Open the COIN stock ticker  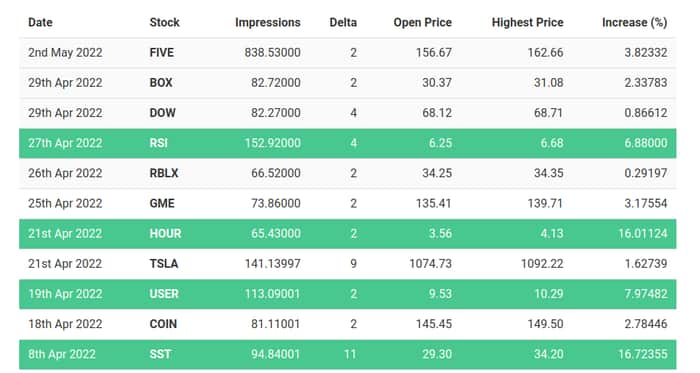(163, 324)
